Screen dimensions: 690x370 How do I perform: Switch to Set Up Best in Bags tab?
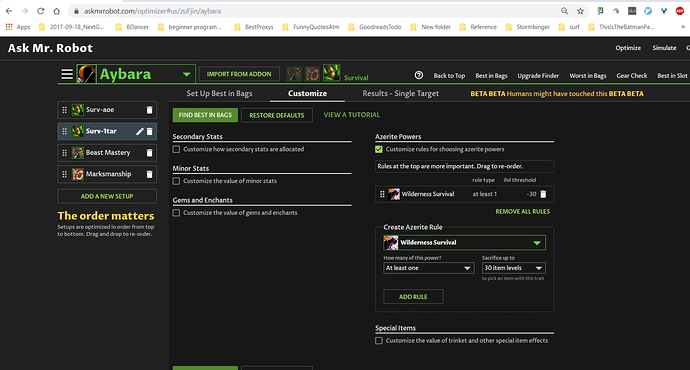point(219,93)
